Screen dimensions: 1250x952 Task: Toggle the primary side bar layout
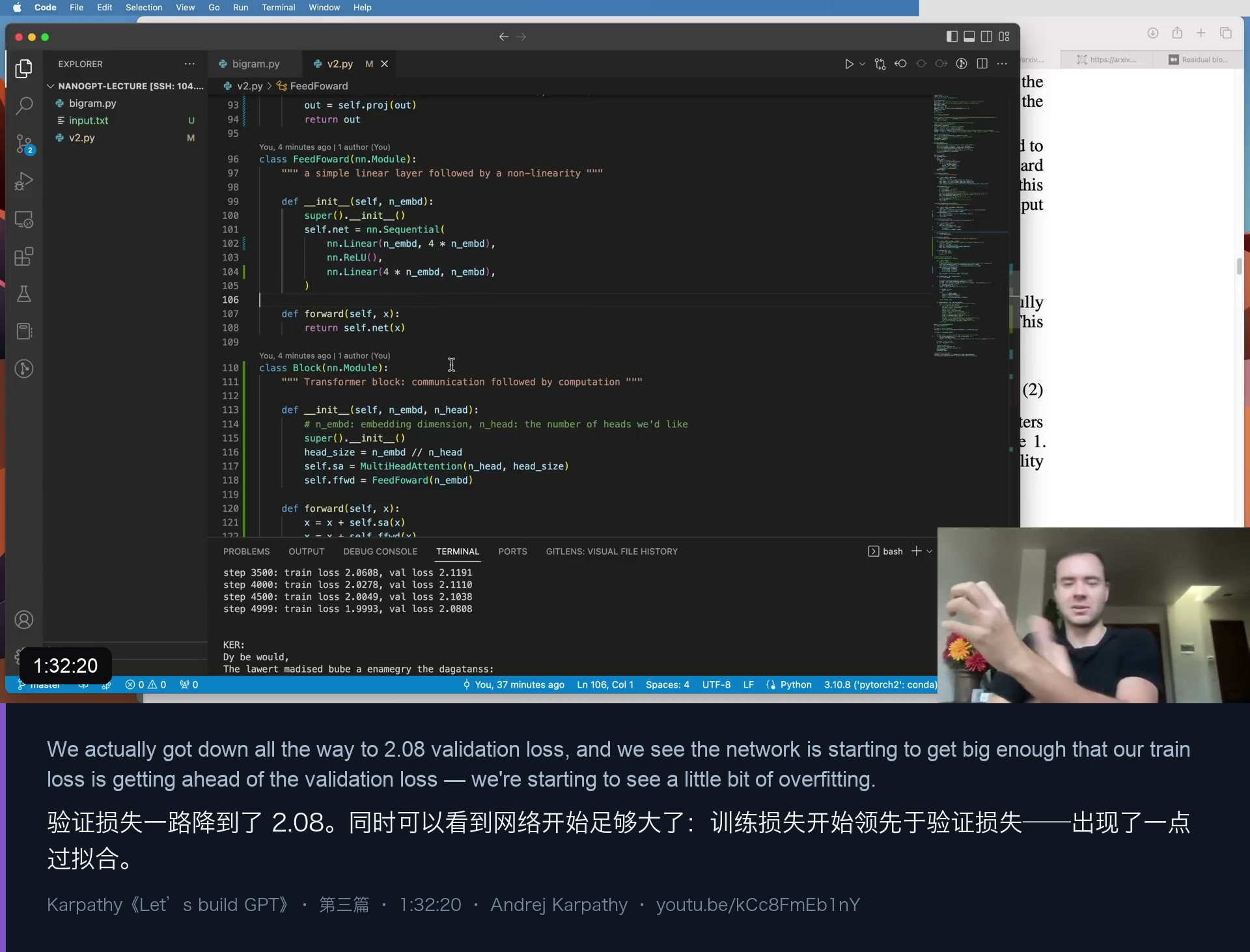[952, 36]
